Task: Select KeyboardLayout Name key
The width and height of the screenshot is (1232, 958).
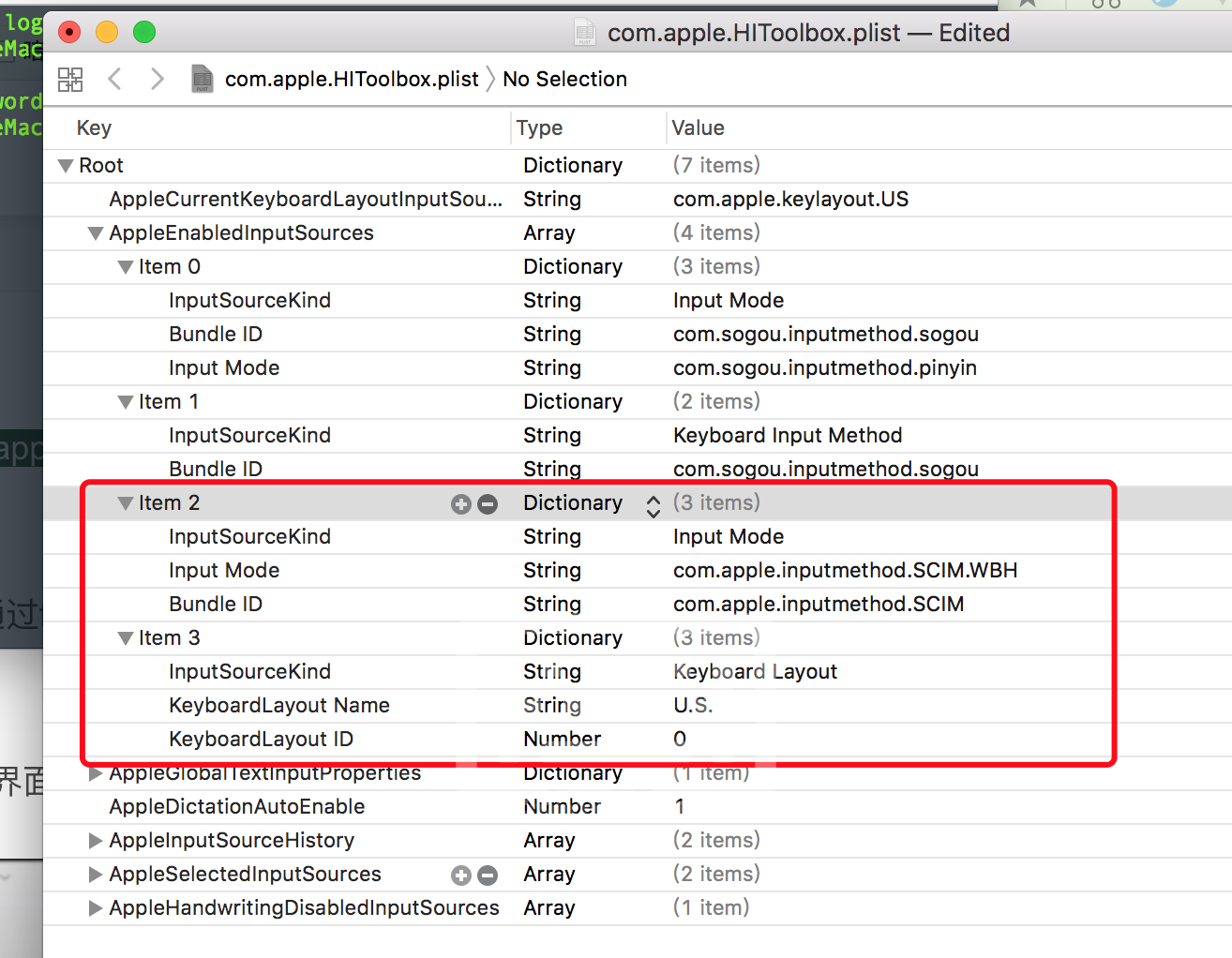Action: [x=279, y=705]
